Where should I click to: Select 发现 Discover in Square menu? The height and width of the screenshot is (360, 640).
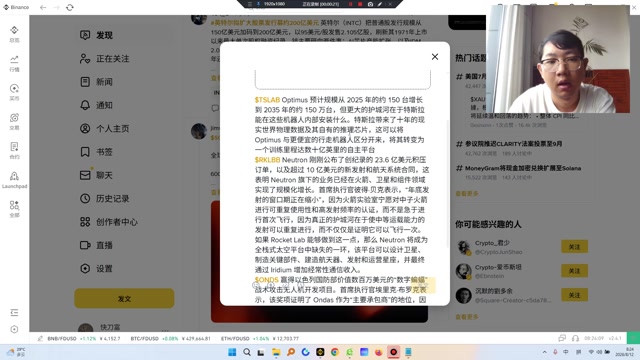124,35
